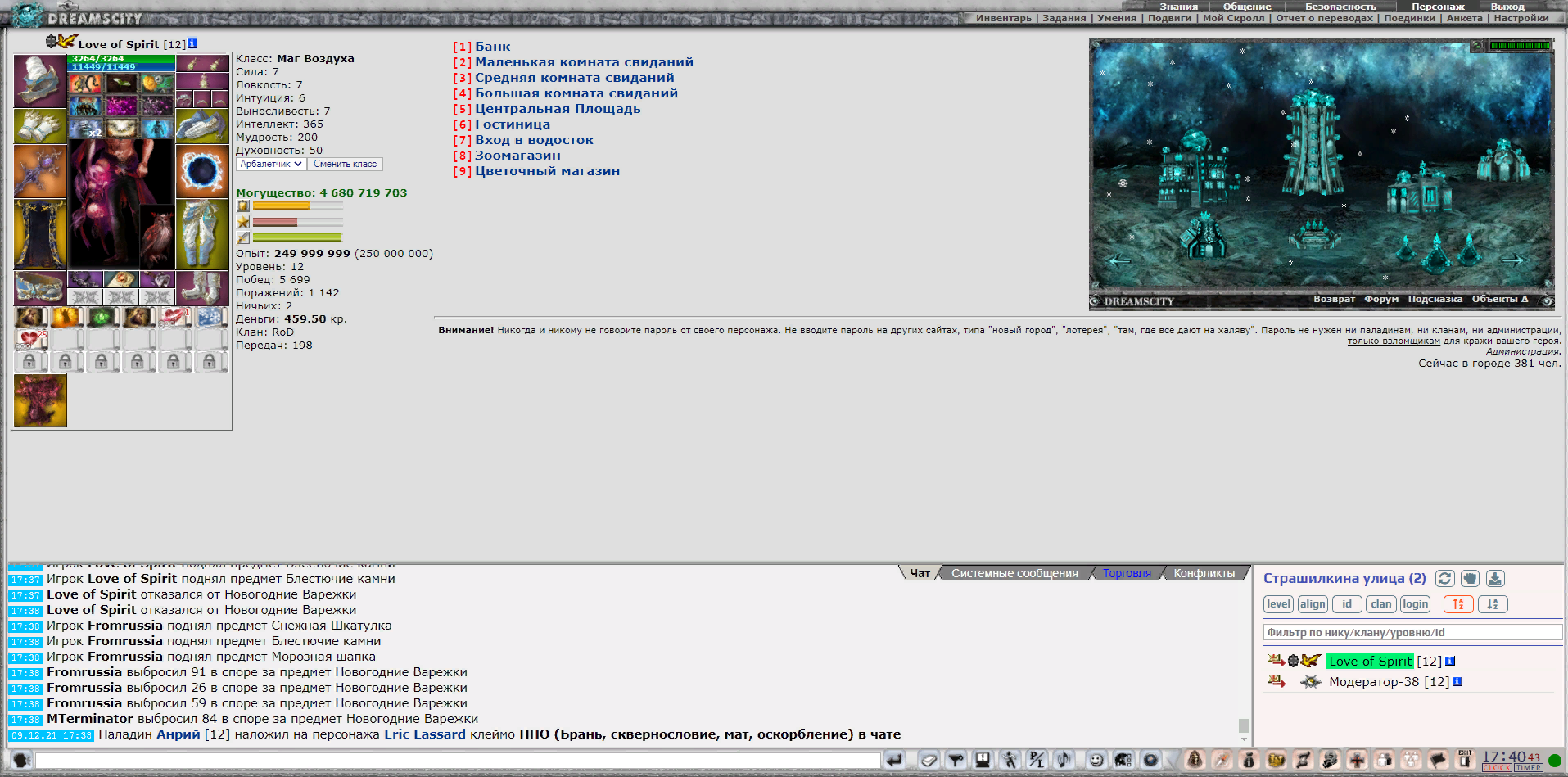
Task: Refresh the room player list
Action: pos(1445,578)
